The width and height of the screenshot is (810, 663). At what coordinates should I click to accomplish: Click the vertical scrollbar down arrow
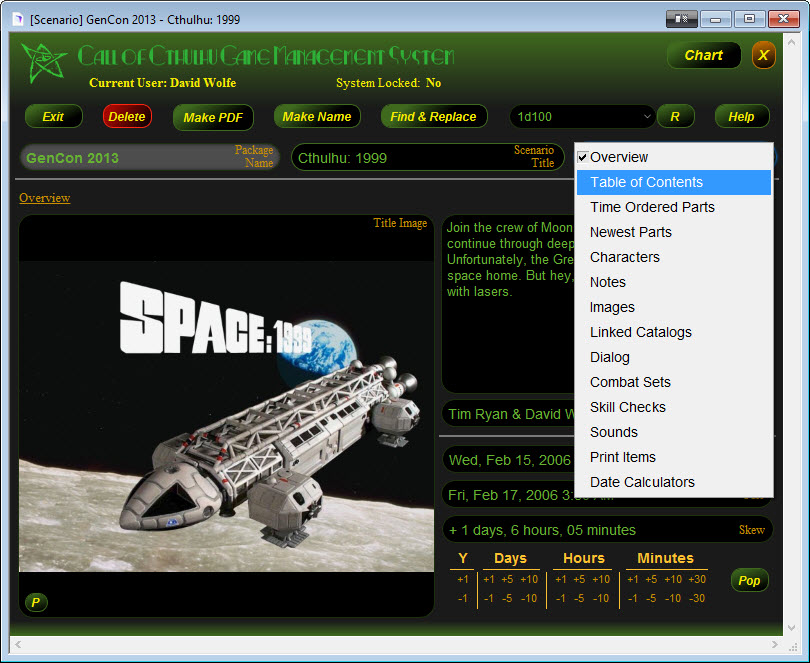pos(791,628)
